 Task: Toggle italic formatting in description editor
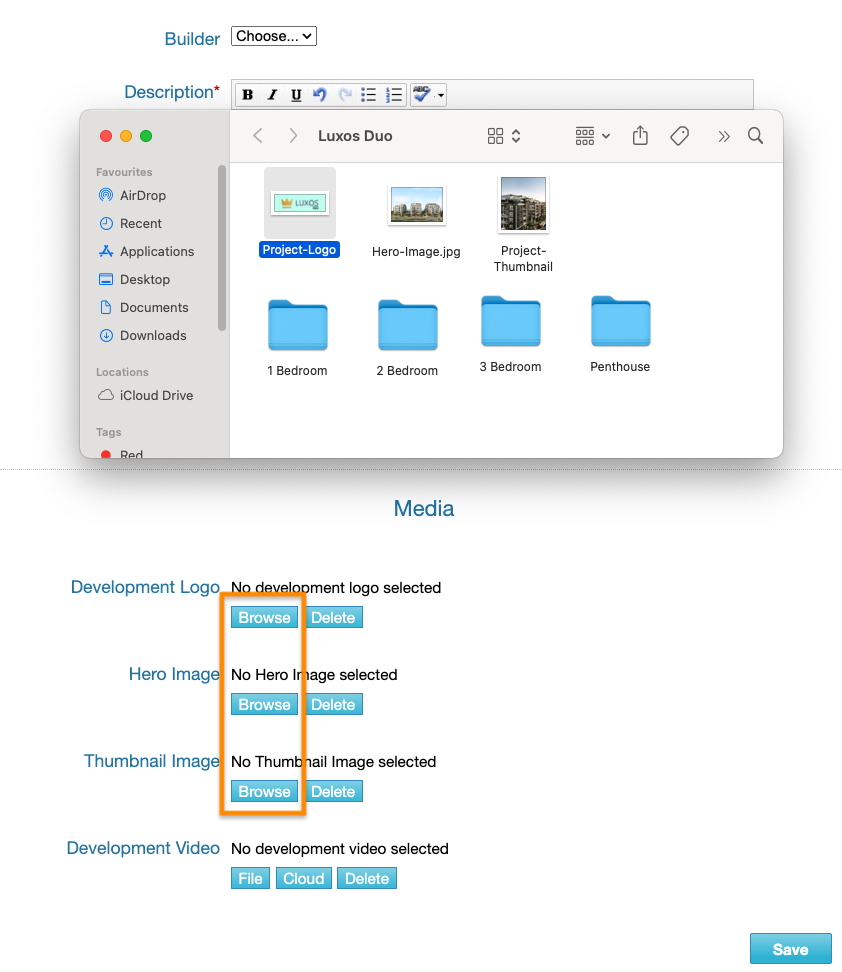pyautogui.click(x=272, y=95)
